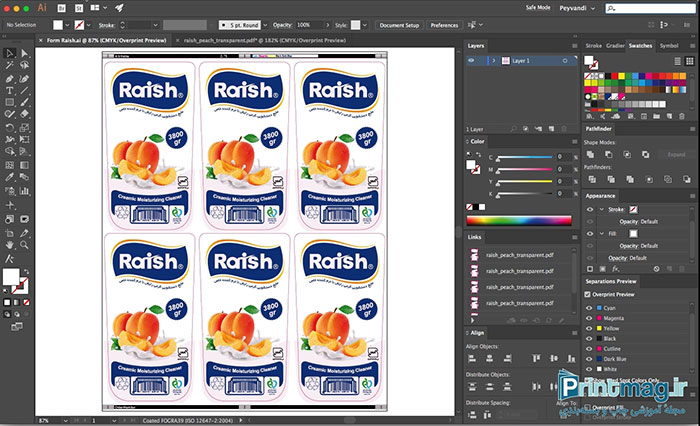Hide the Cyan separation
The image size is (700, 426).
coord(589,308)
